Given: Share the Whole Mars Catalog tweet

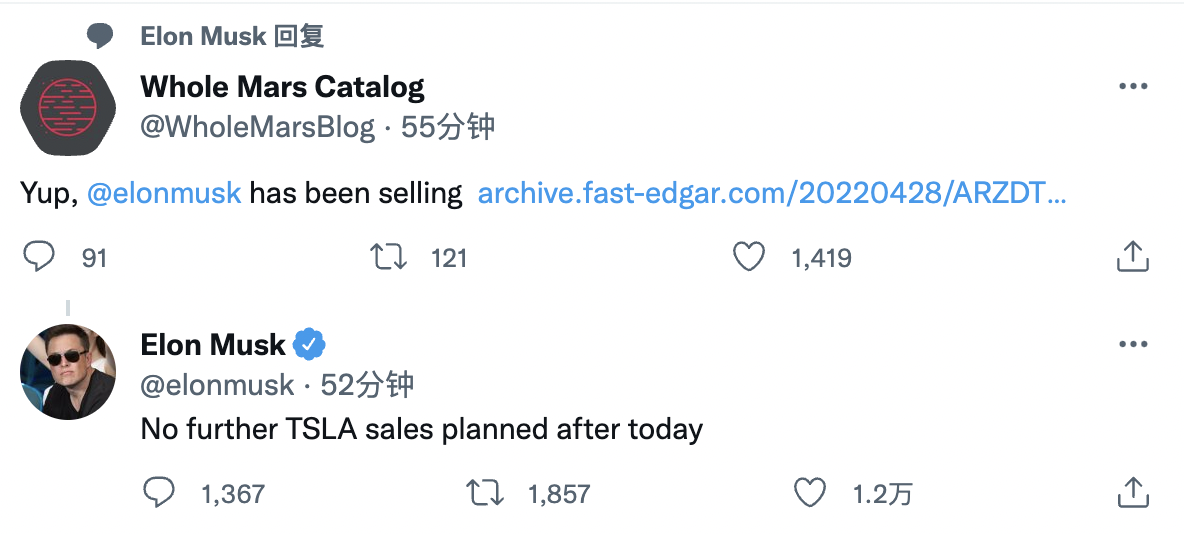Looking at the screenshot, I should coord(1132,257).
